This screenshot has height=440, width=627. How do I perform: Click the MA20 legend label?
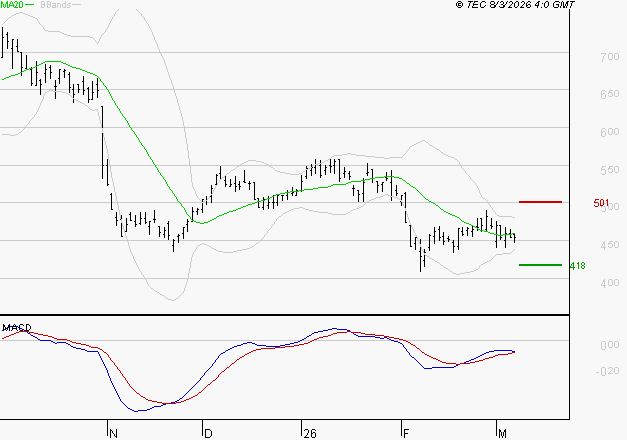tap(12, 5)
